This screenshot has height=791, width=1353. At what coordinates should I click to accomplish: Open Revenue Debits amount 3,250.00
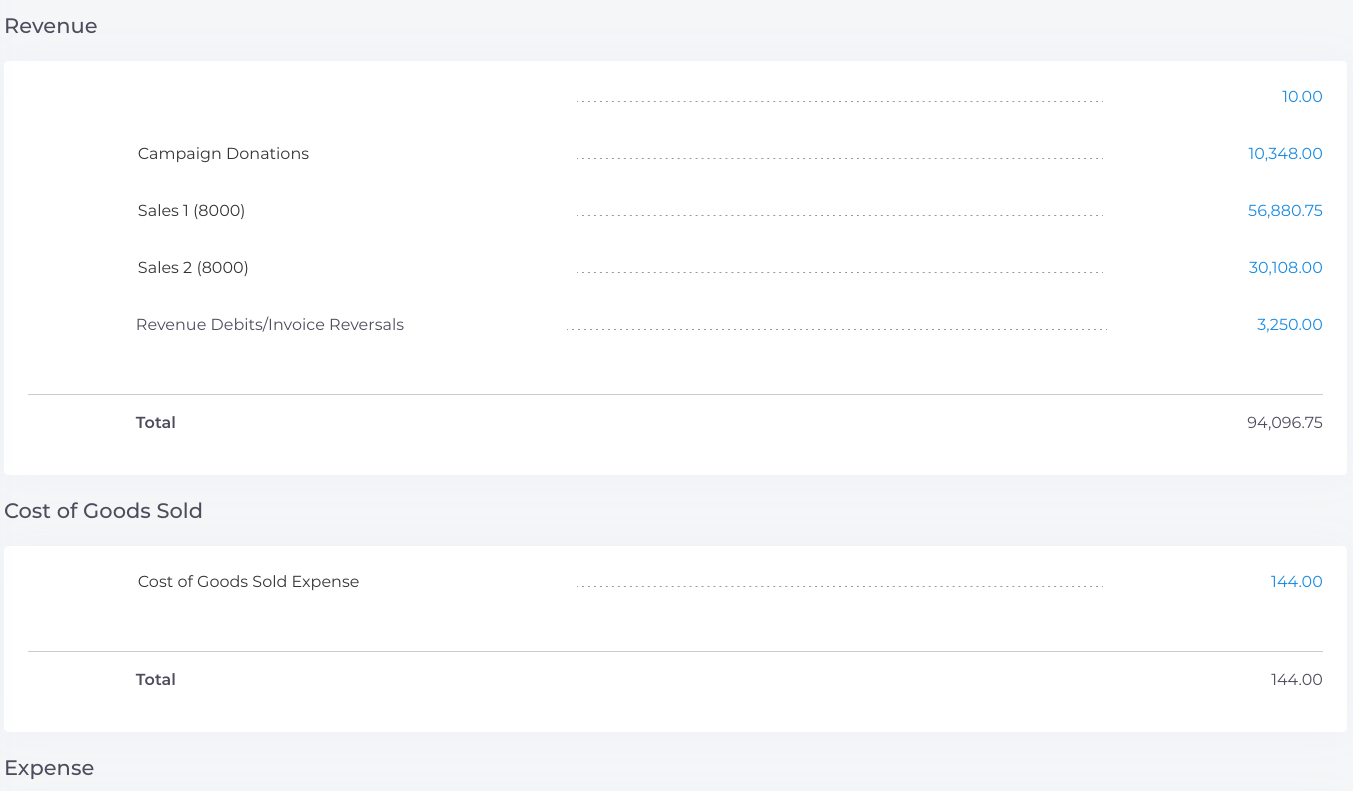[1289, 325]
